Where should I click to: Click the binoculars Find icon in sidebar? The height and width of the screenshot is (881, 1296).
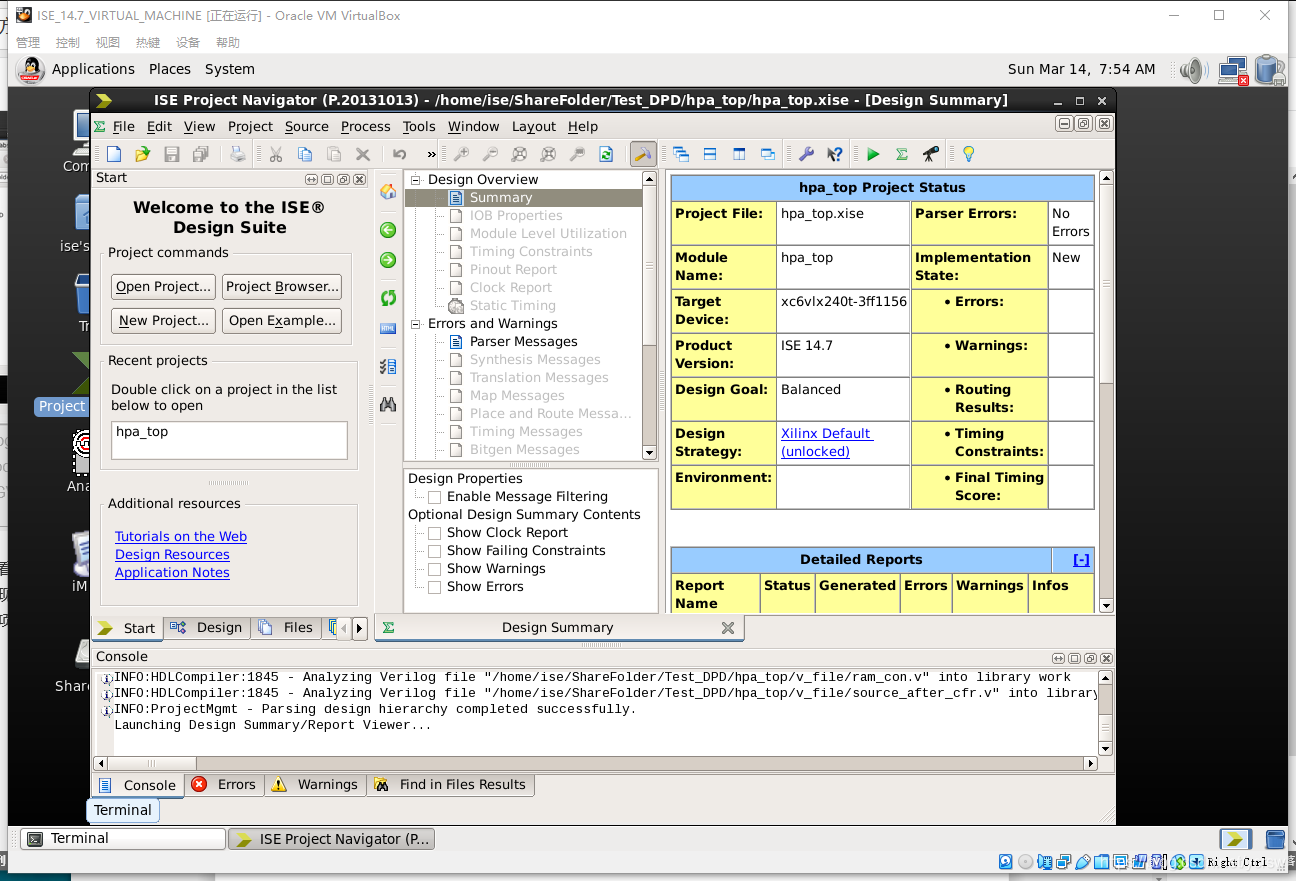tap(388, 404)
